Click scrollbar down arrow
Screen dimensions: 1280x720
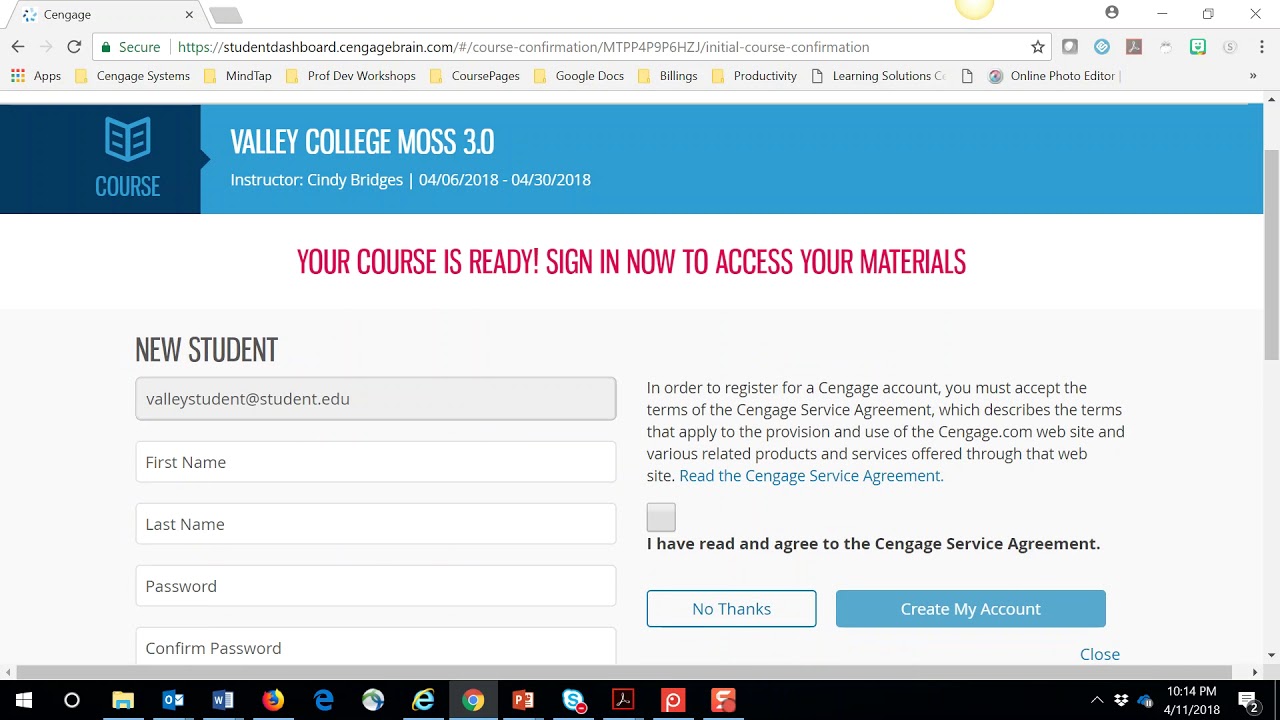(x=1272, y=656)
